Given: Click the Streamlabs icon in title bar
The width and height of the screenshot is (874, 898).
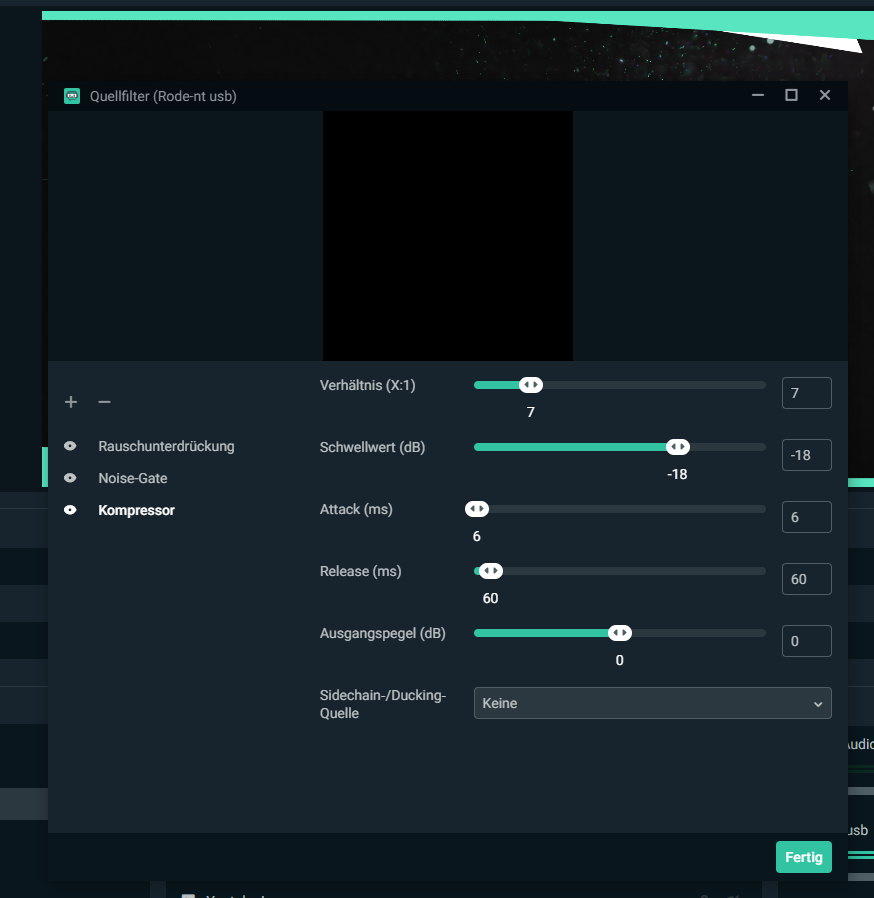Looking at the screenshot, I should pyautogui.click(x=72, y=96).
